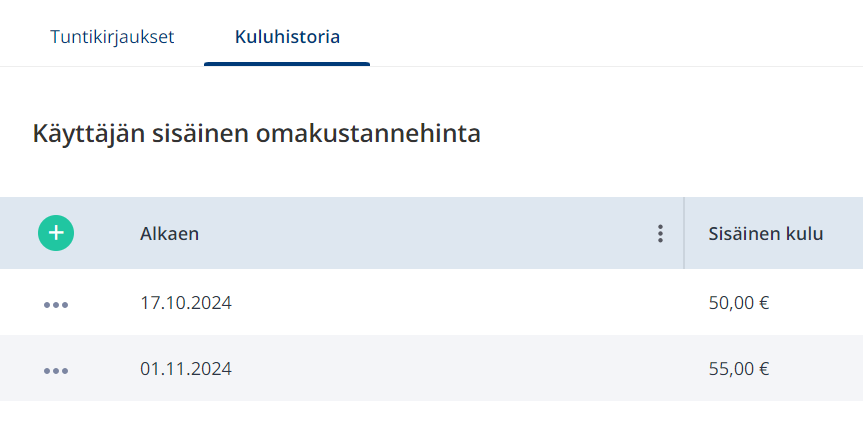Select the 17.10.2024 date cell
863x423 pixels.
tap(186, 303)
